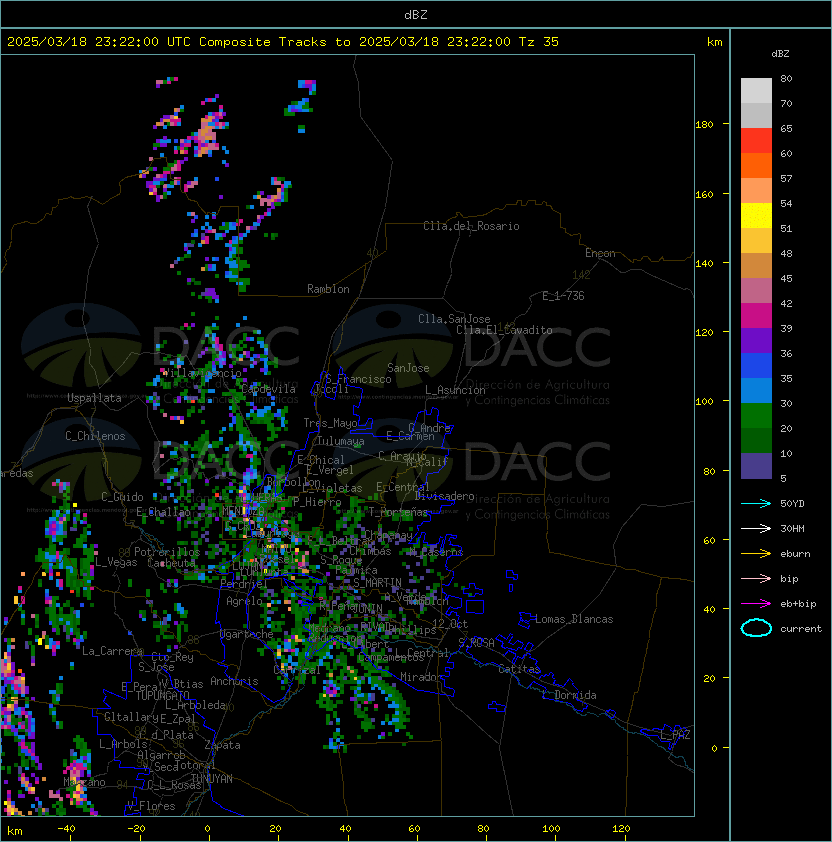Image resolution: width=832 pixels, height=842 pixels.
Task: Click the '-40' km tick on the horizontal axis
Action: tap(66, 829)
